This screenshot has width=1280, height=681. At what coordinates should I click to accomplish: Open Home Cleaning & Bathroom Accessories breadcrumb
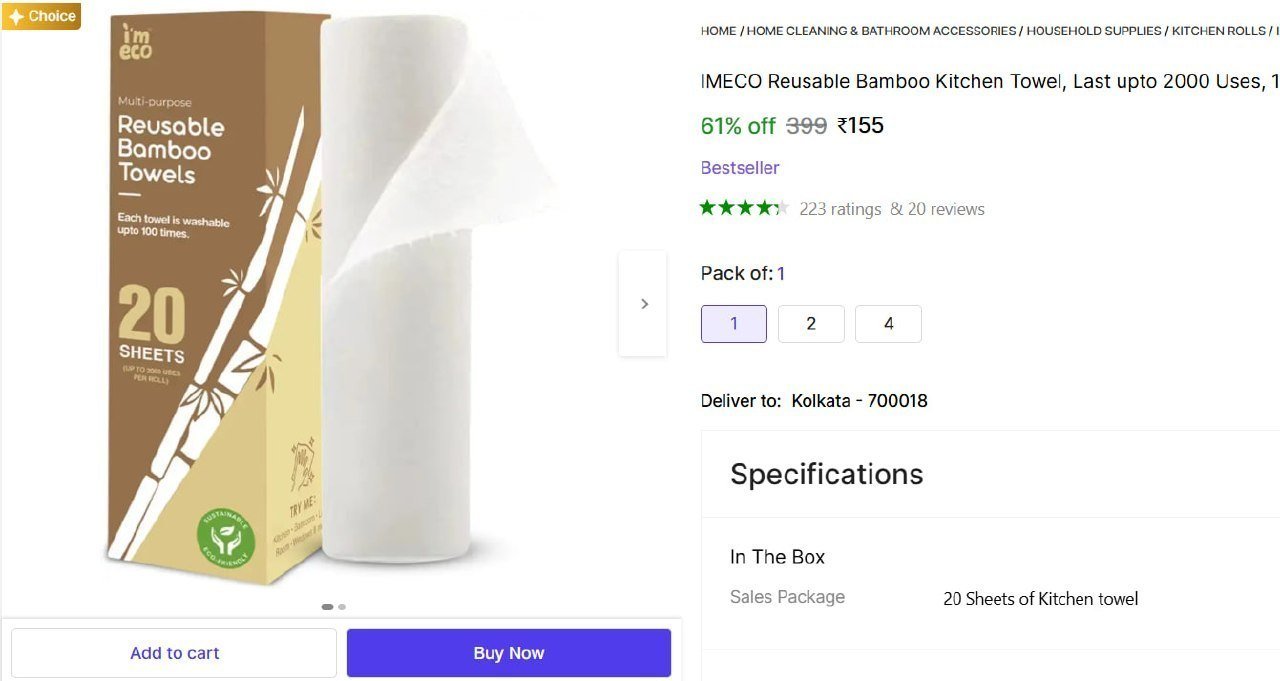[x=881, y=31]
